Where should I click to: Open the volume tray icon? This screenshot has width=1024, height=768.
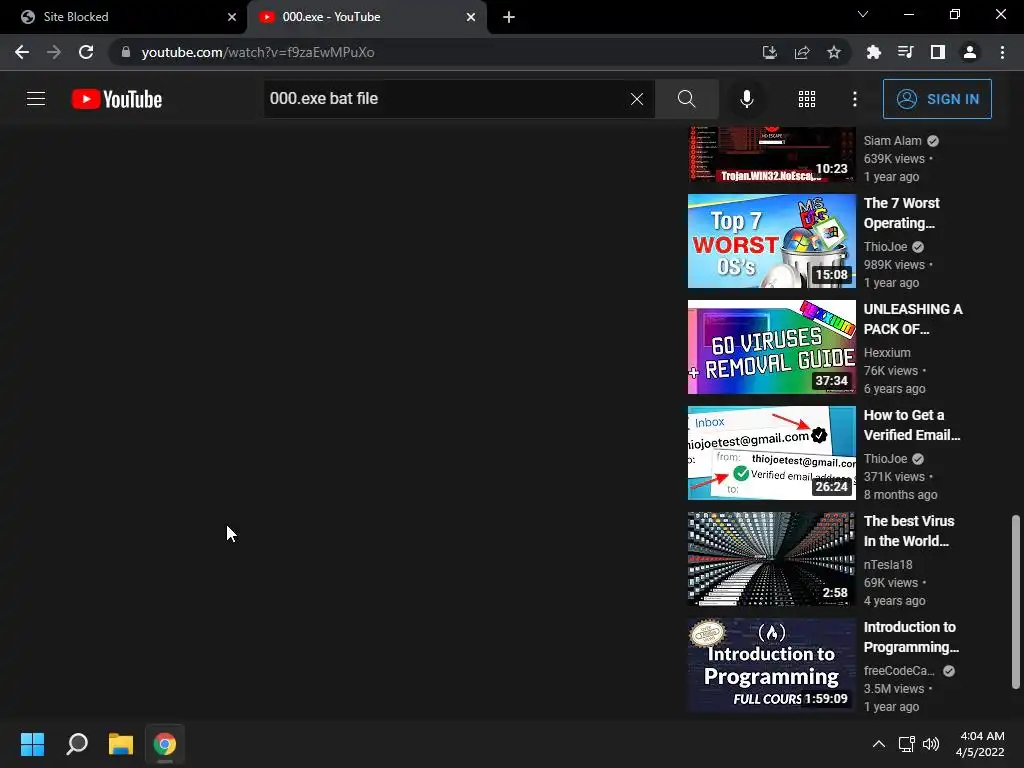tap(931, 744)
